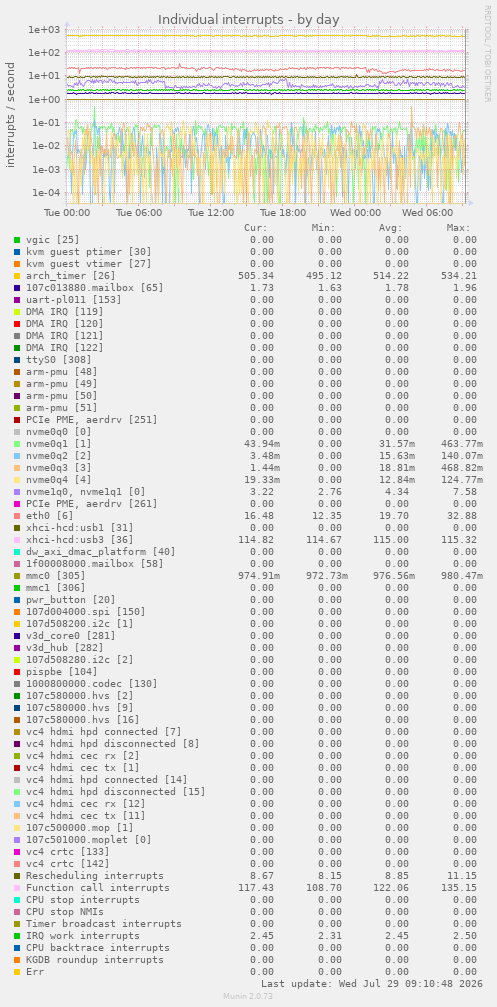
Task: Click the xhci-hcd:usb3 [36] pink legend swatch
Action: 17,539
